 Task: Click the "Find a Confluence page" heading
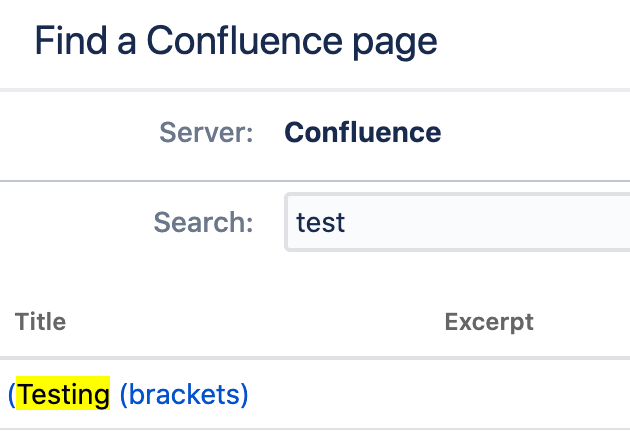coord(236,42)
